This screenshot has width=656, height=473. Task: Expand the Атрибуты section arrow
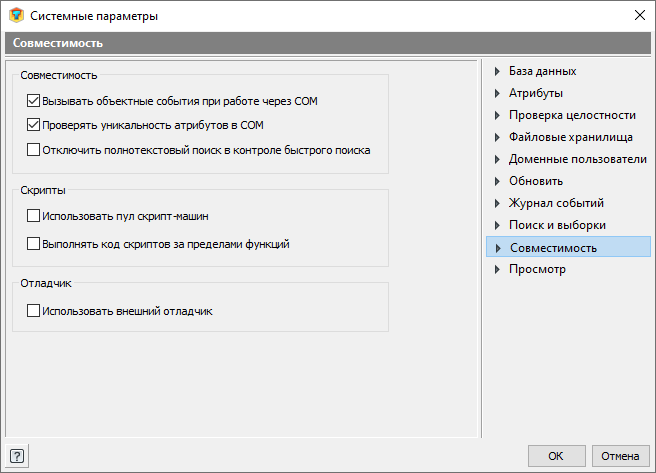tap(497, 93)
